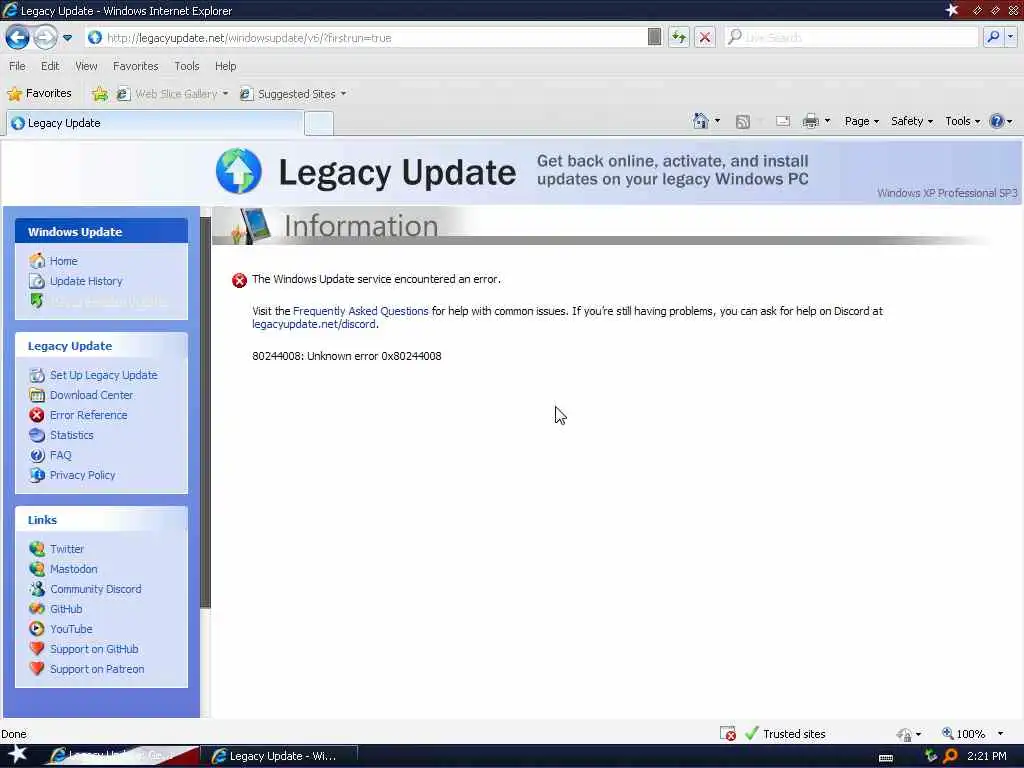Open the Favorites menu in menu bar

[x=135, y=66]
